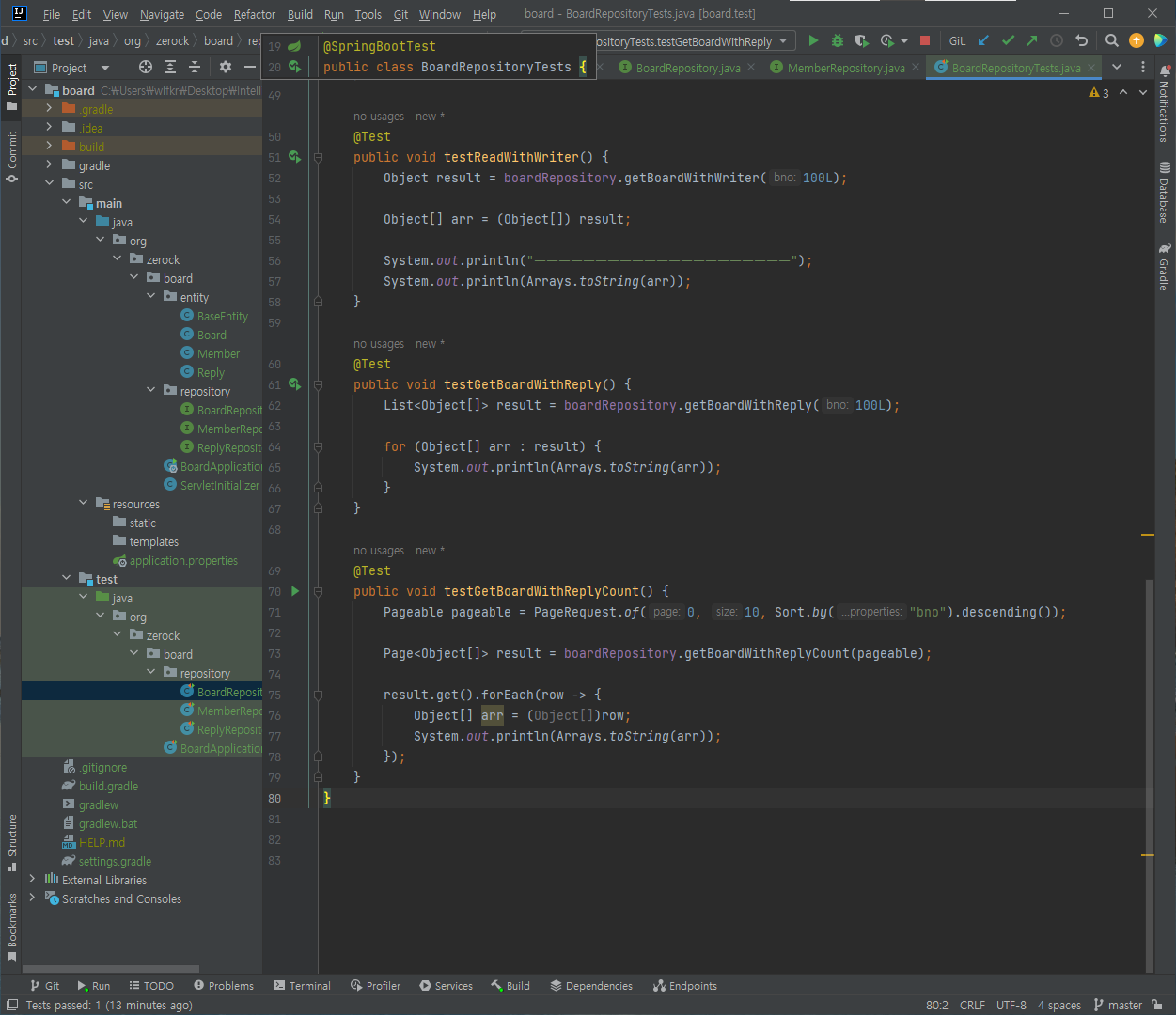Open the Bookmarks tool window
This screenshot has height=1015, width=1176.
click(12, 928)
